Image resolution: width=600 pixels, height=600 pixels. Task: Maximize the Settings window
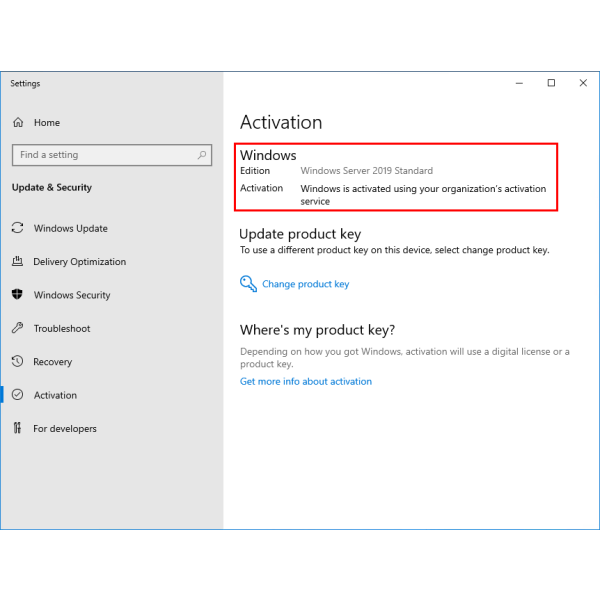click(x=551, y=83)
